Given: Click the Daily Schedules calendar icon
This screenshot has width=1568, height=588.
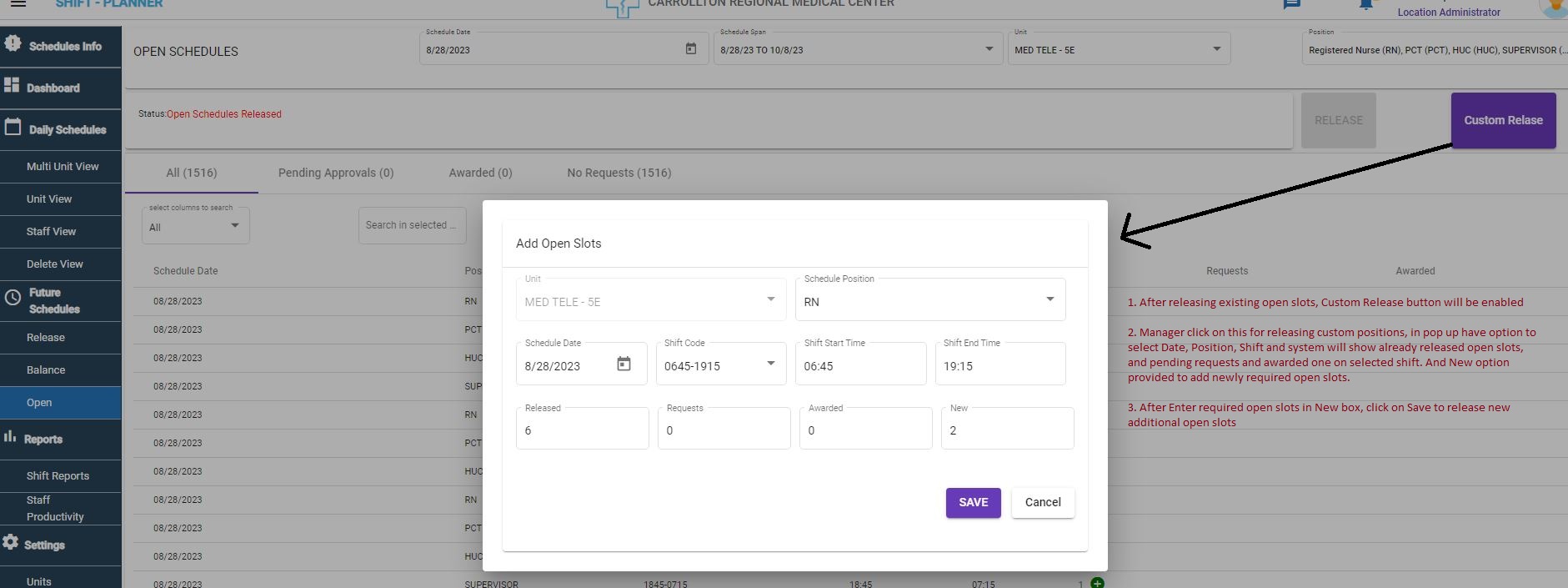Looking at the screenshot, I should 13,128.
